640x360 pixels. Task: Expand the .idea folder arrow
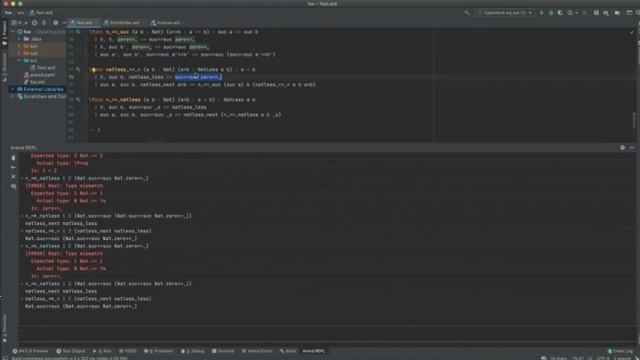[19, 39]
